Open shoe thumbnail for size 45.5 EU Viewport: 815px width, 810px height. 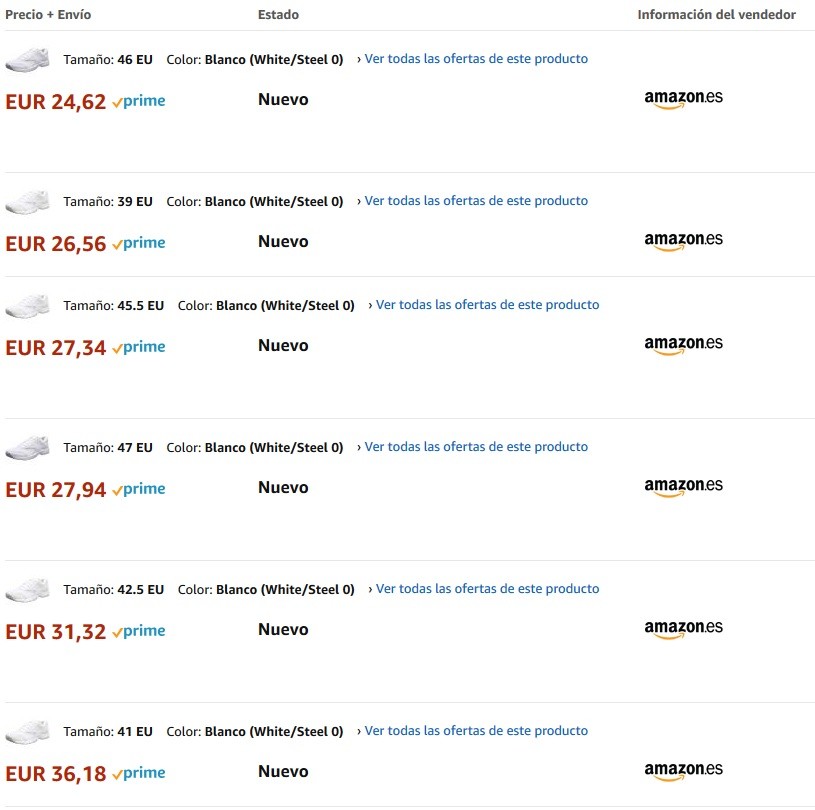click(x=27, y=305)
